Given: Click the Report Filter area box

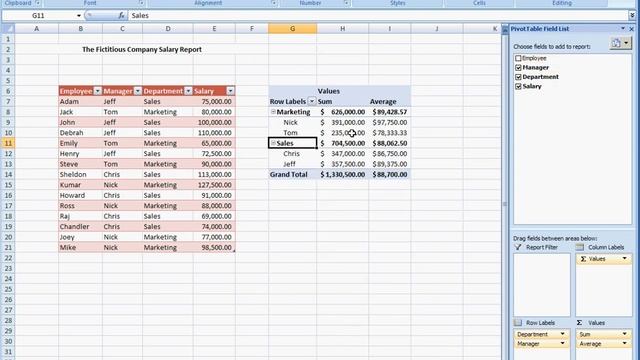Looking at the screenshot, I should pyautogui.click(x=542, y=284).
